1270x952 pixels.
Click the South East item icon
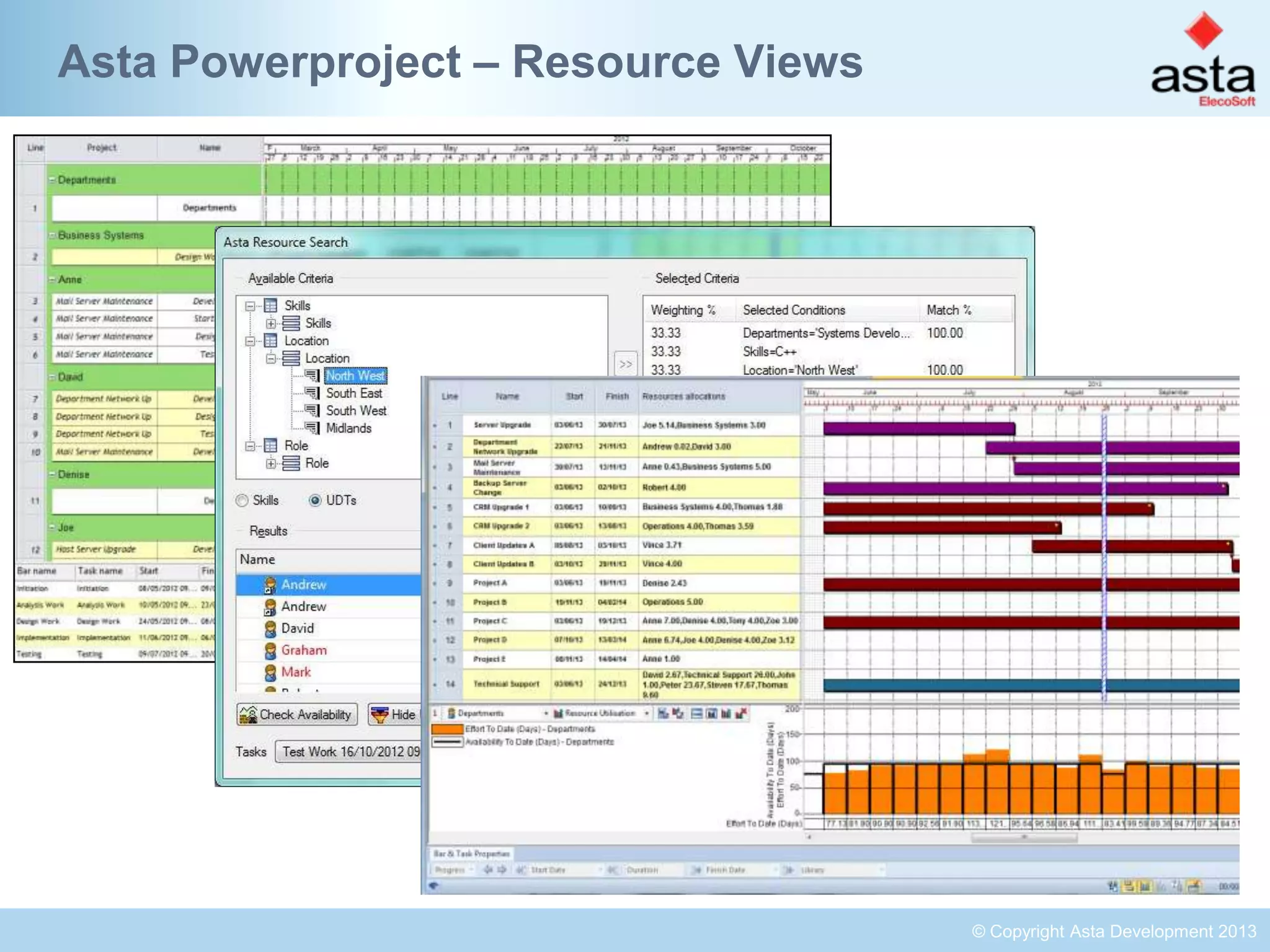[x=313, y=393]
